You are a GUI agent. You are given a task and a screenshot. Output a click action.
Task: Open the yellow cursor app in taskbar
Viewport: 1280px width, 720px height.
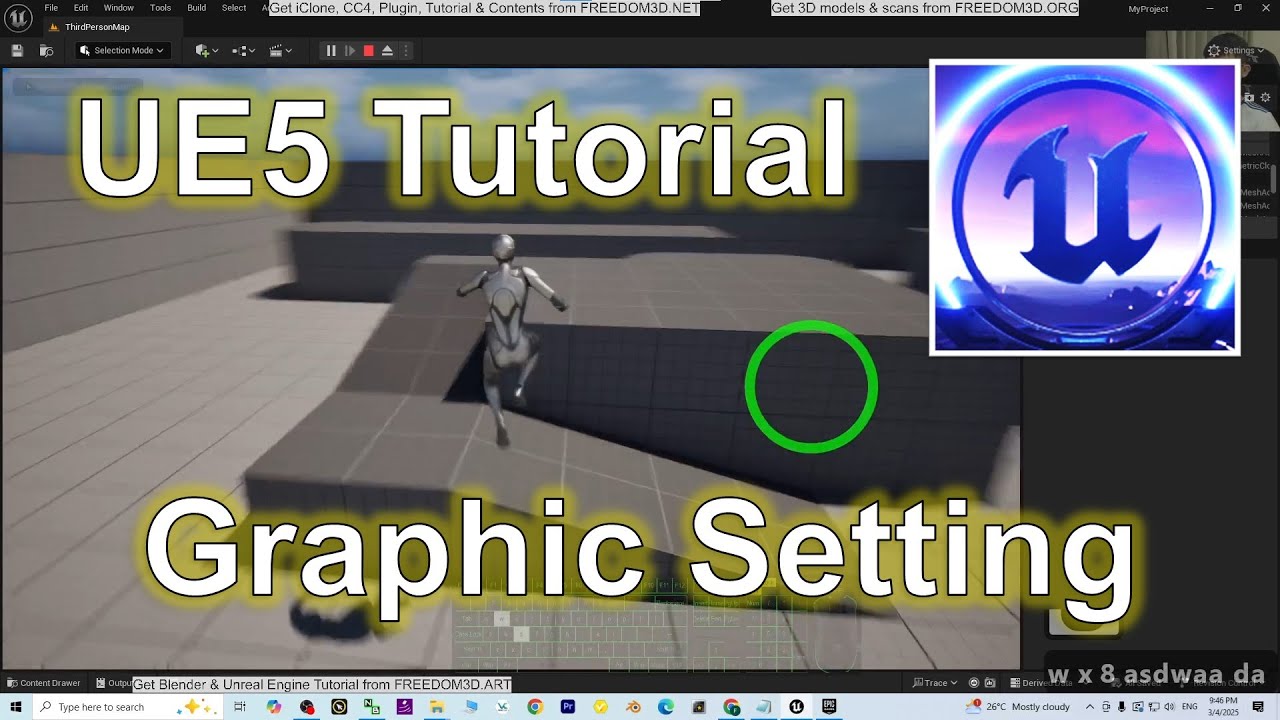click(339, 707)
